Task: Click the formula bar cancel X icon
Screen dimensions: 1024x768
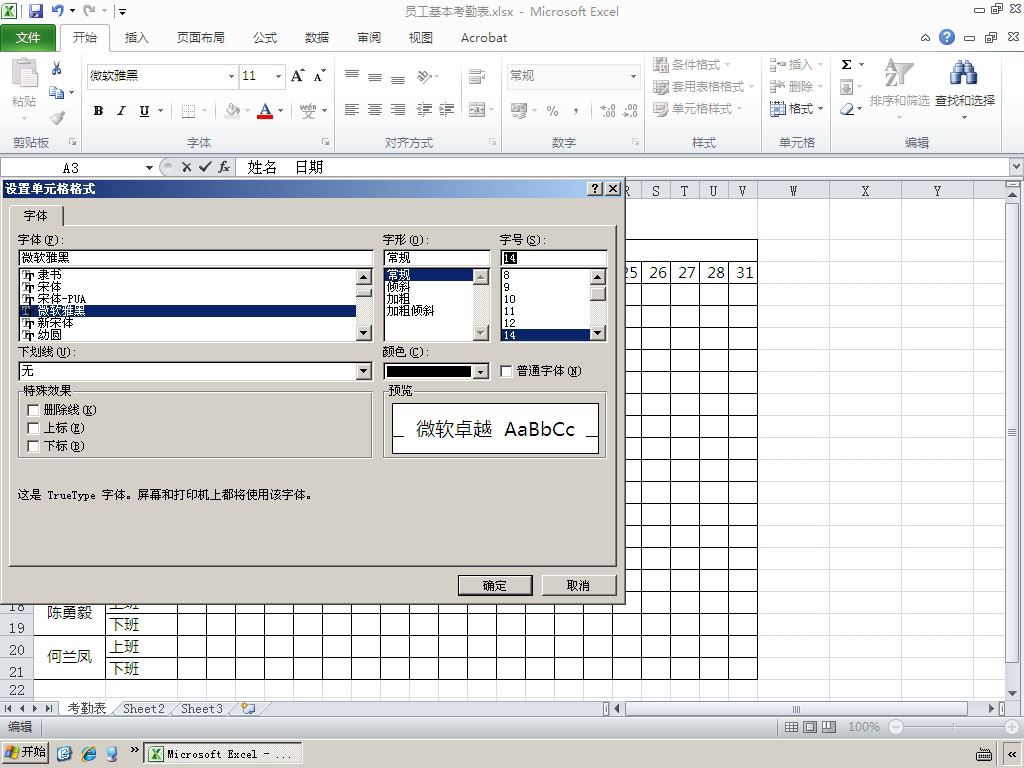Action: tap(186, 167)
